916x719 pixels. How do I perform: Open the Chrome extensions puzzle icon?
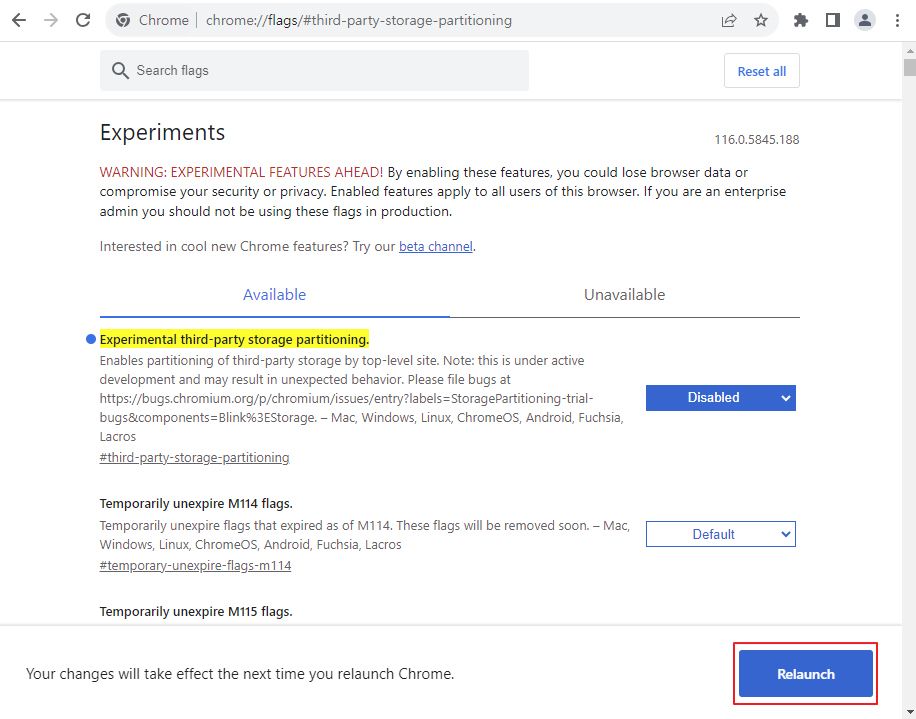click(800, 20)
